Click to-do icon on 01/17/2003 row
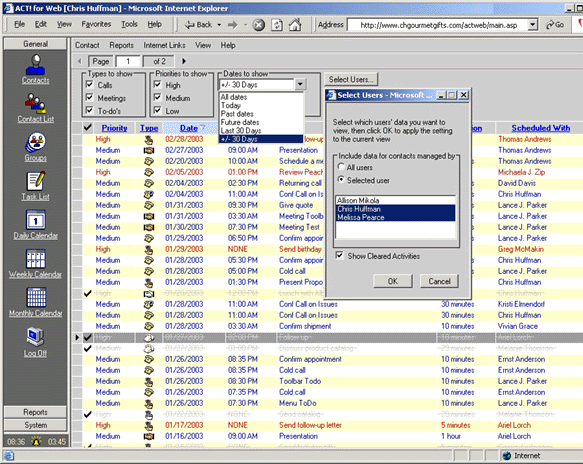Image resolution: width=583 pixels, height=464 pixels. (149, 425)
